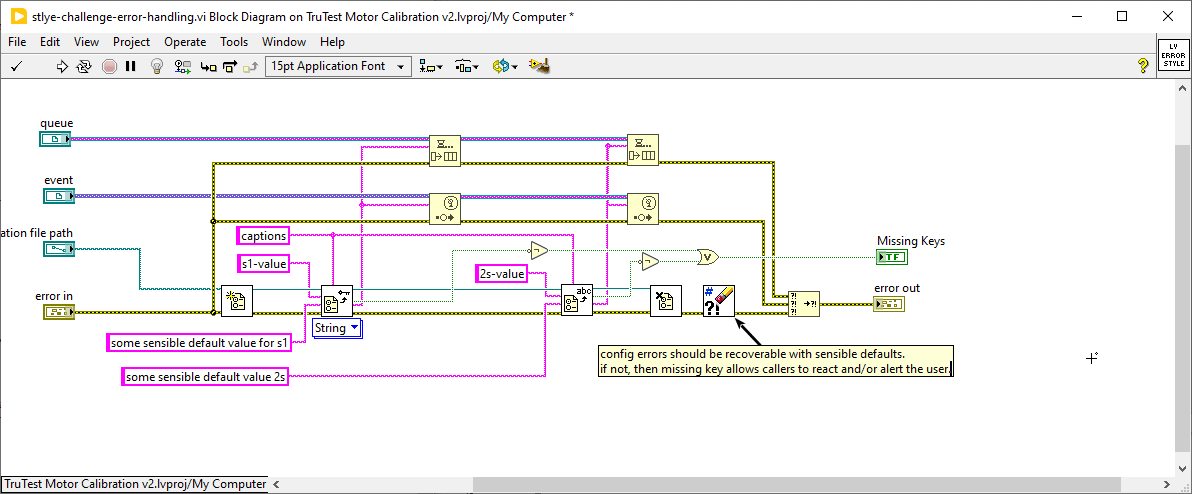Image resolution: width=1192 pixels, height=494 pixels.
Task: Open the Window menu
Action: (284, 42)
